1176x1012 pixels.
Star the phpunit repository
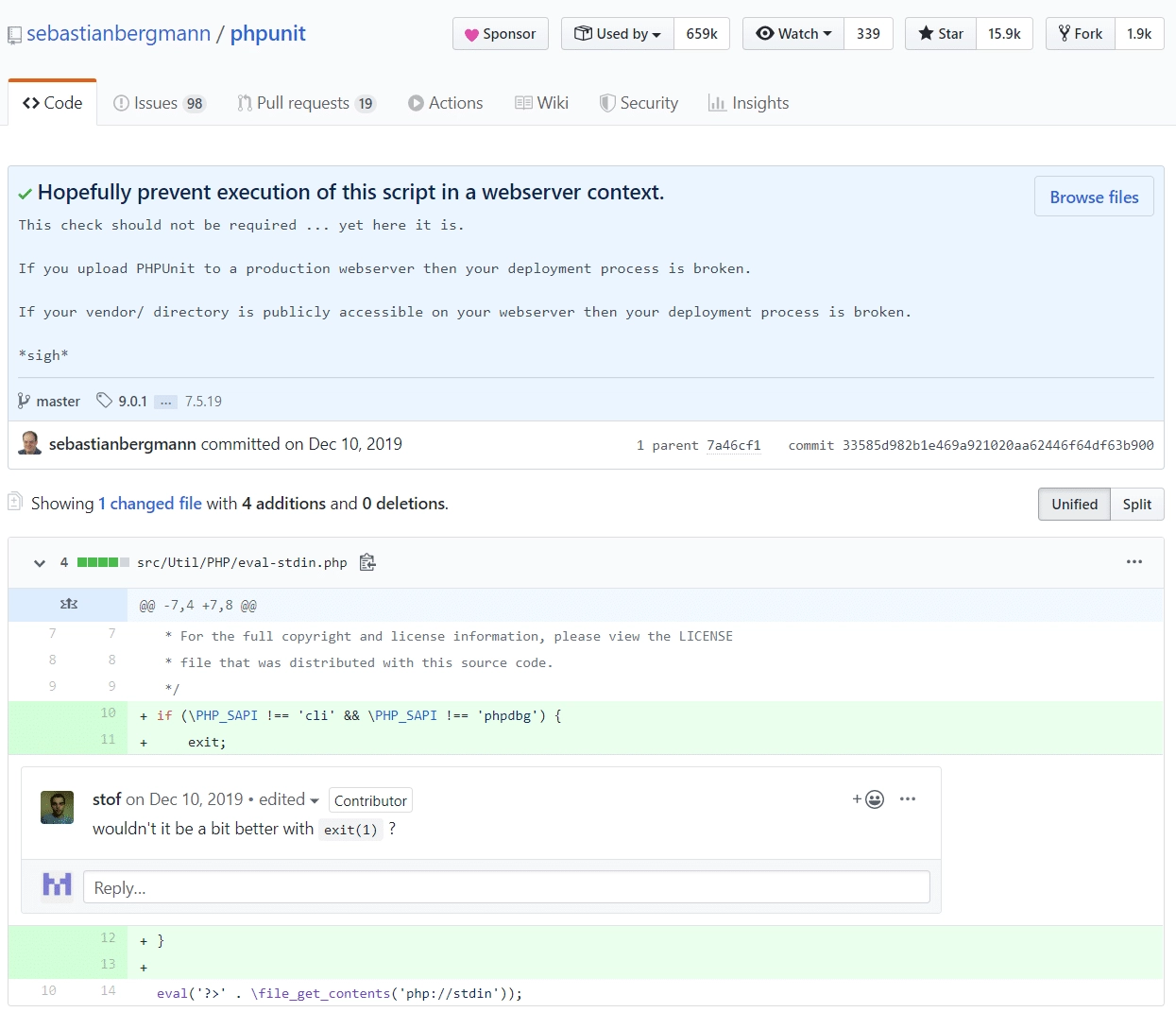click(941, 34)
